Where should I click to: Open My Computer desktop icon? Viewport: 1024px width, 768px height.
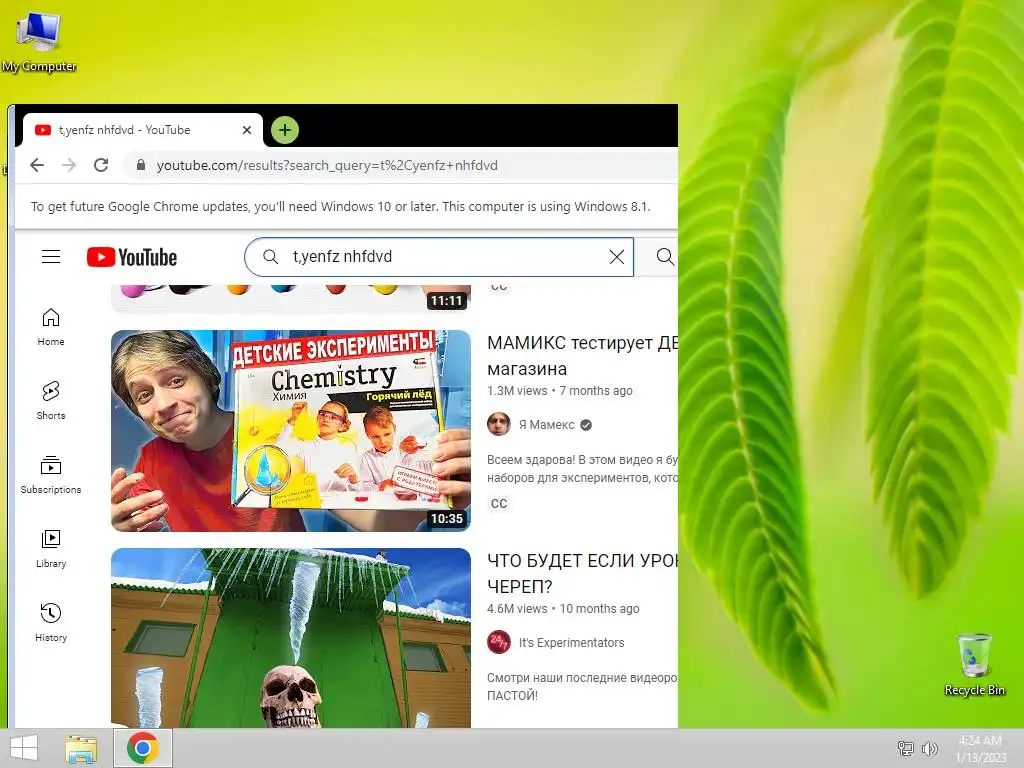(x=39, y=42)
